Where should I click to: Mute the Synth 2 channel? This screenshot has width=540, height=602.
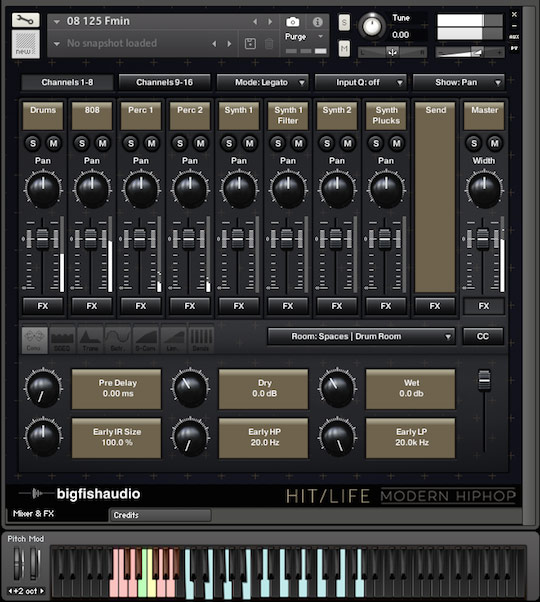348,144
